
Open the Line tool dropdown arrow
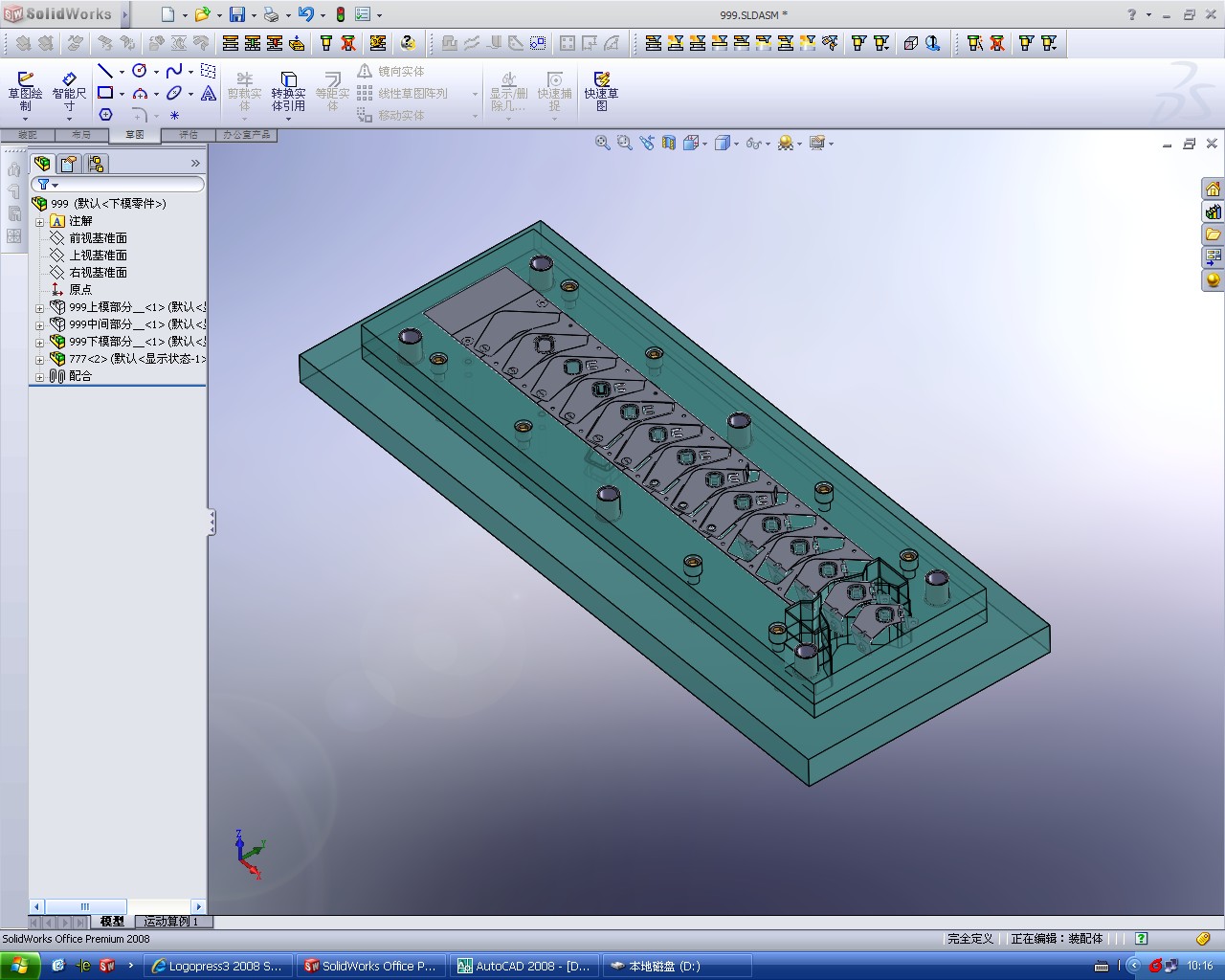(x=122, y=73)
